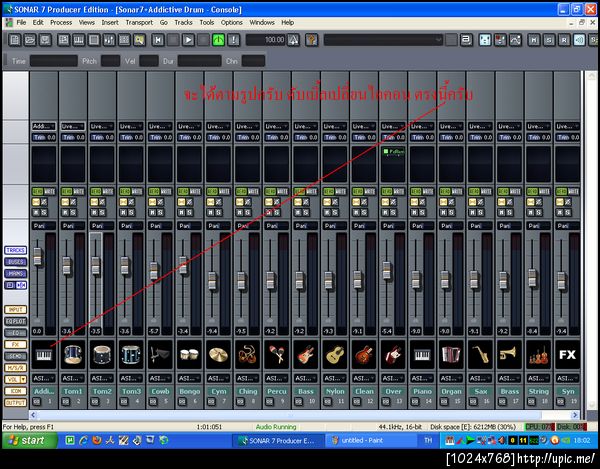600x469 pixels.
Task: Open the Bass ASI output dropdown
Action: 306,378
